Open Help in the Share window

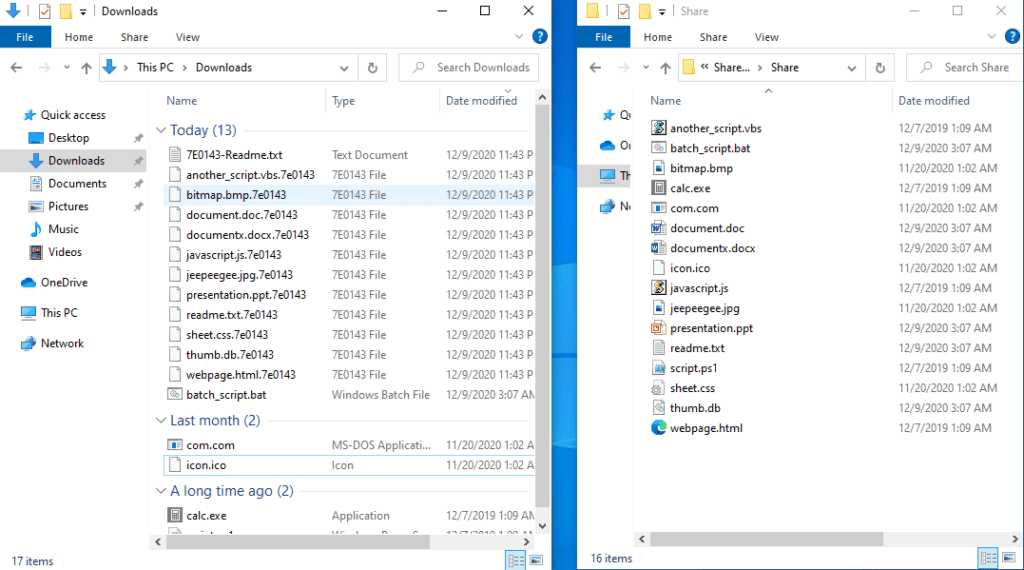pos(1012,37)
